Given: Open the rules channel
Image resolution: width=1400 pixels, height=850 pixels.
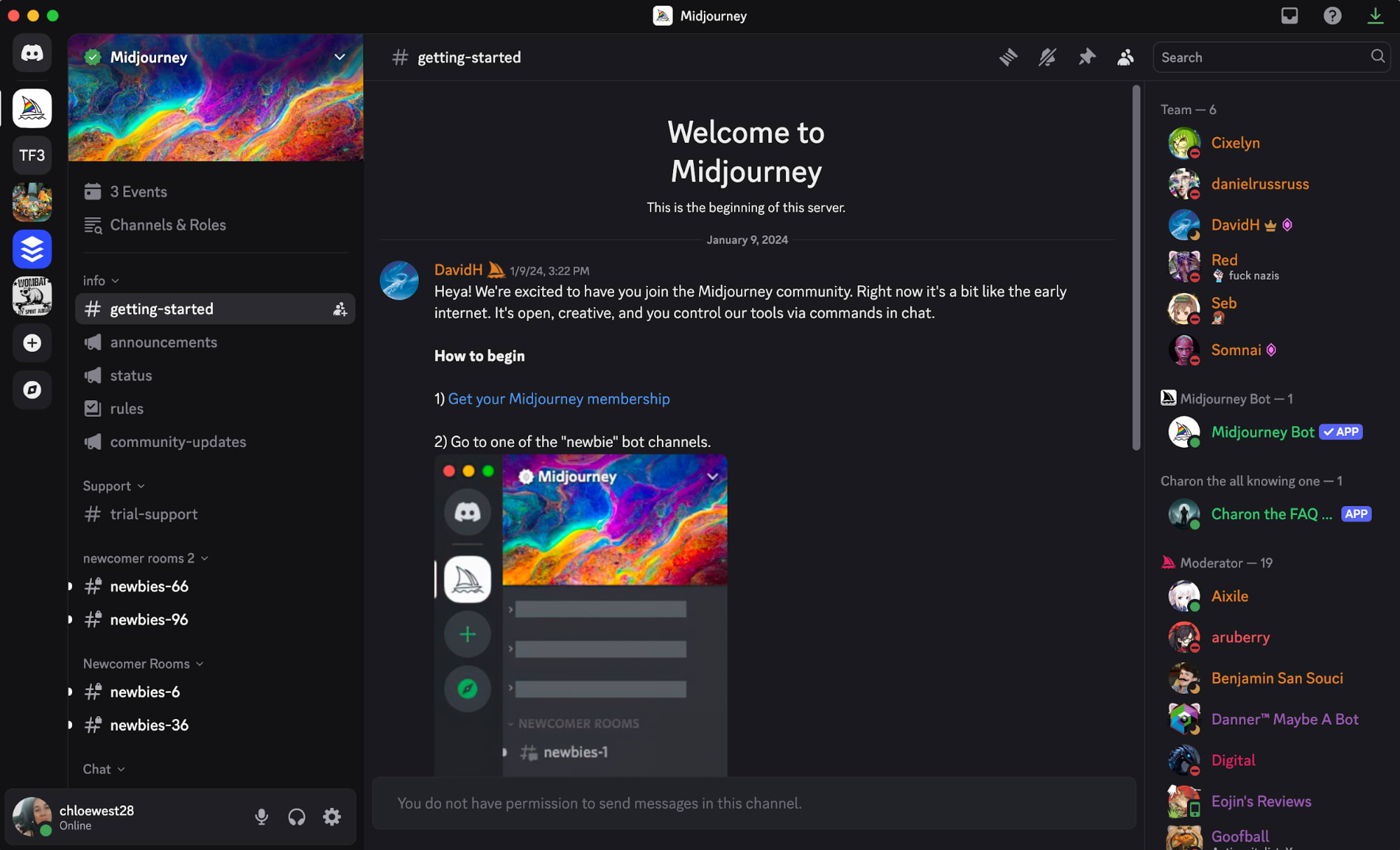Looking at the screenshot, I should click(215, 409).
